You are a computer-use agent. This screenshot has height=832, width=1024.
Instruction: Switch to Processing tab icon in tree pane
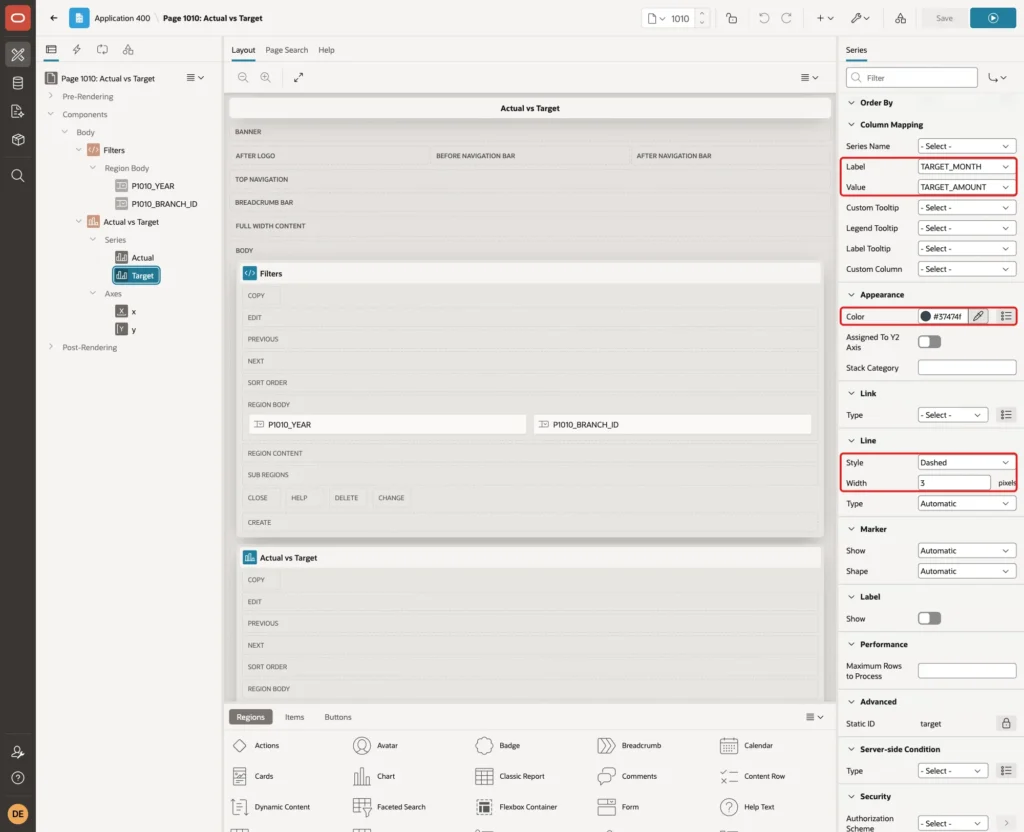click(102, 50)
